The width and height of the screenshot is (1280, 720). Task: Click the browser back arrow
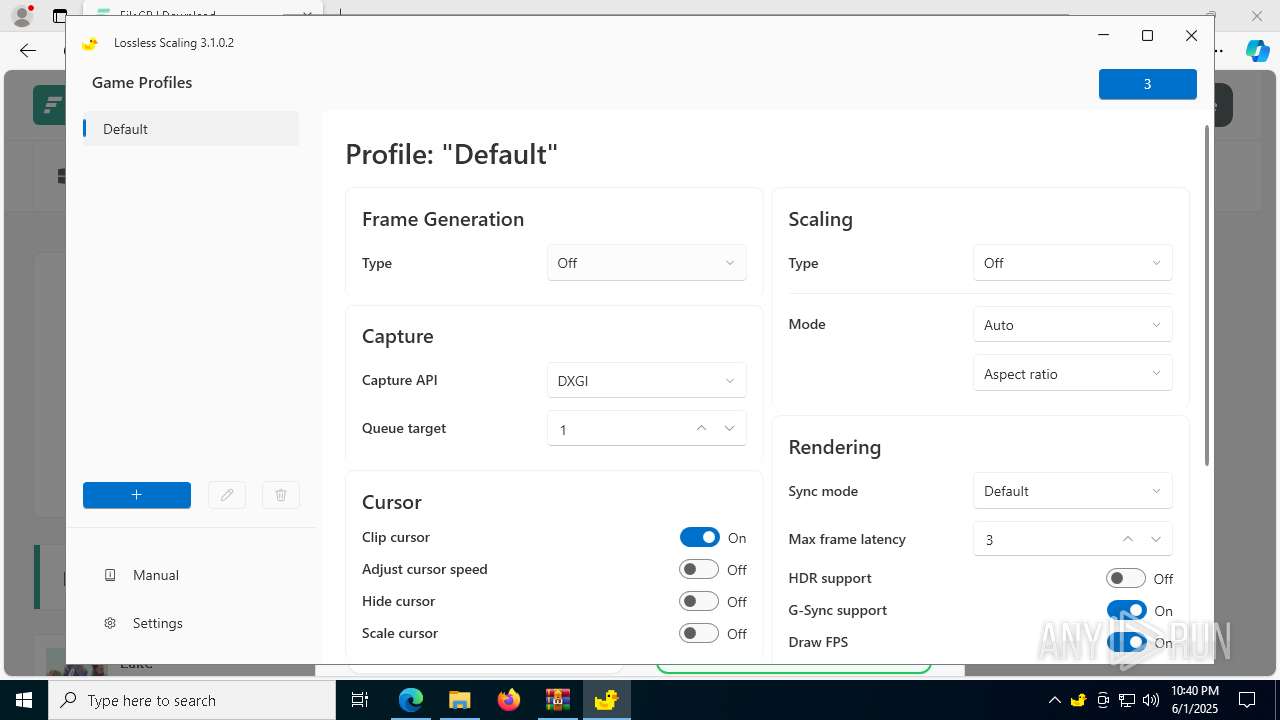click(x=28, y=50)
